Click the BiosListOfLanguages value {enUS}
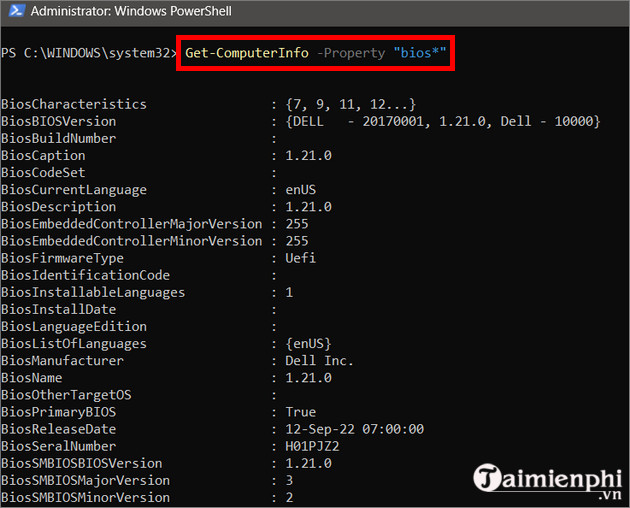630x508 pixels. [308, 344]
